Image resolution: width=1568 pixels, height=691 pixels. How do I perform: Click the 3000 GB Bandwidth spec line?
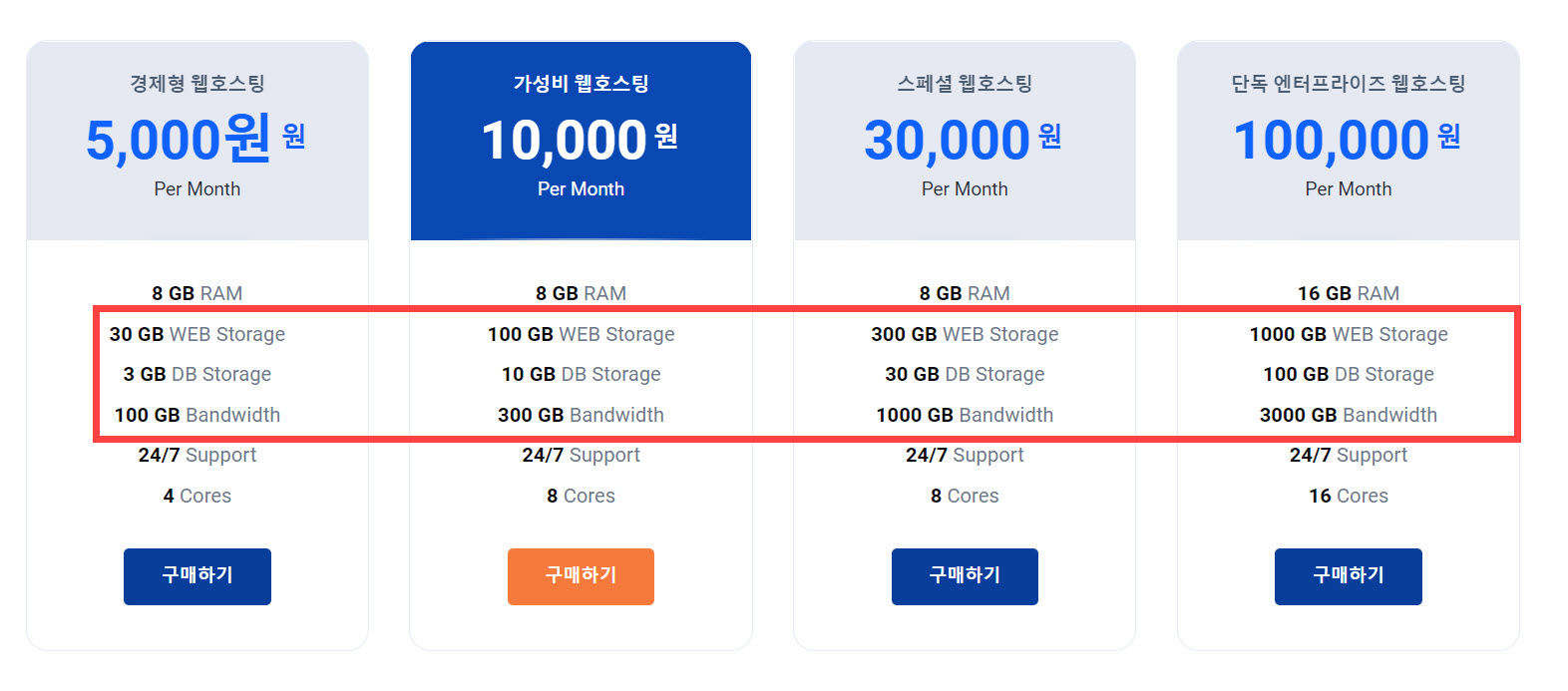pos(1348,415)
